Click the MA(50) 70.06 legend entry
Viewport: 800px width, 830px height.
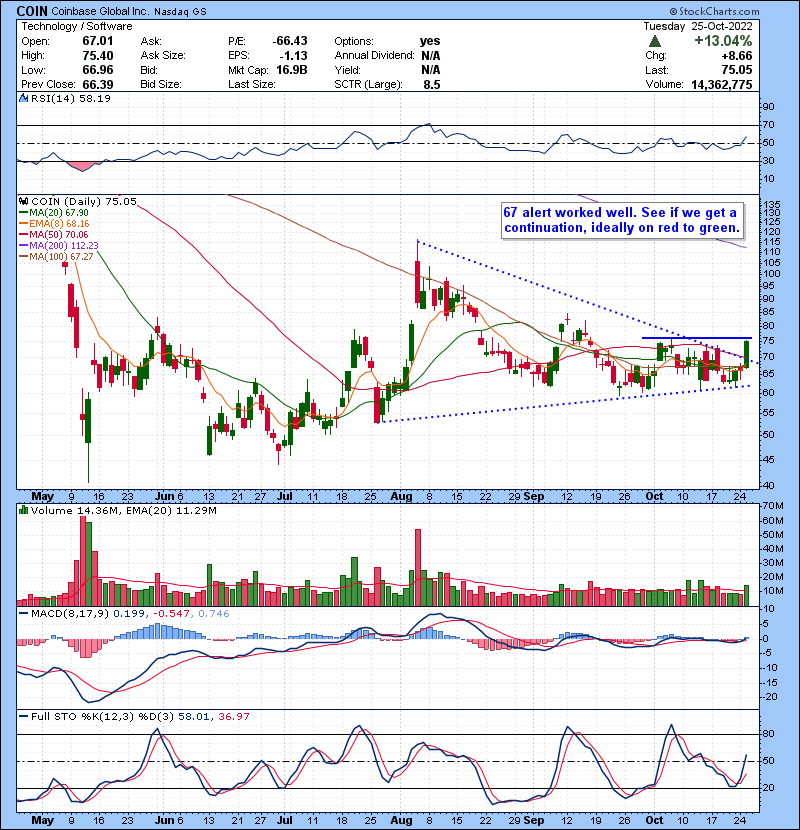[55, 234]
